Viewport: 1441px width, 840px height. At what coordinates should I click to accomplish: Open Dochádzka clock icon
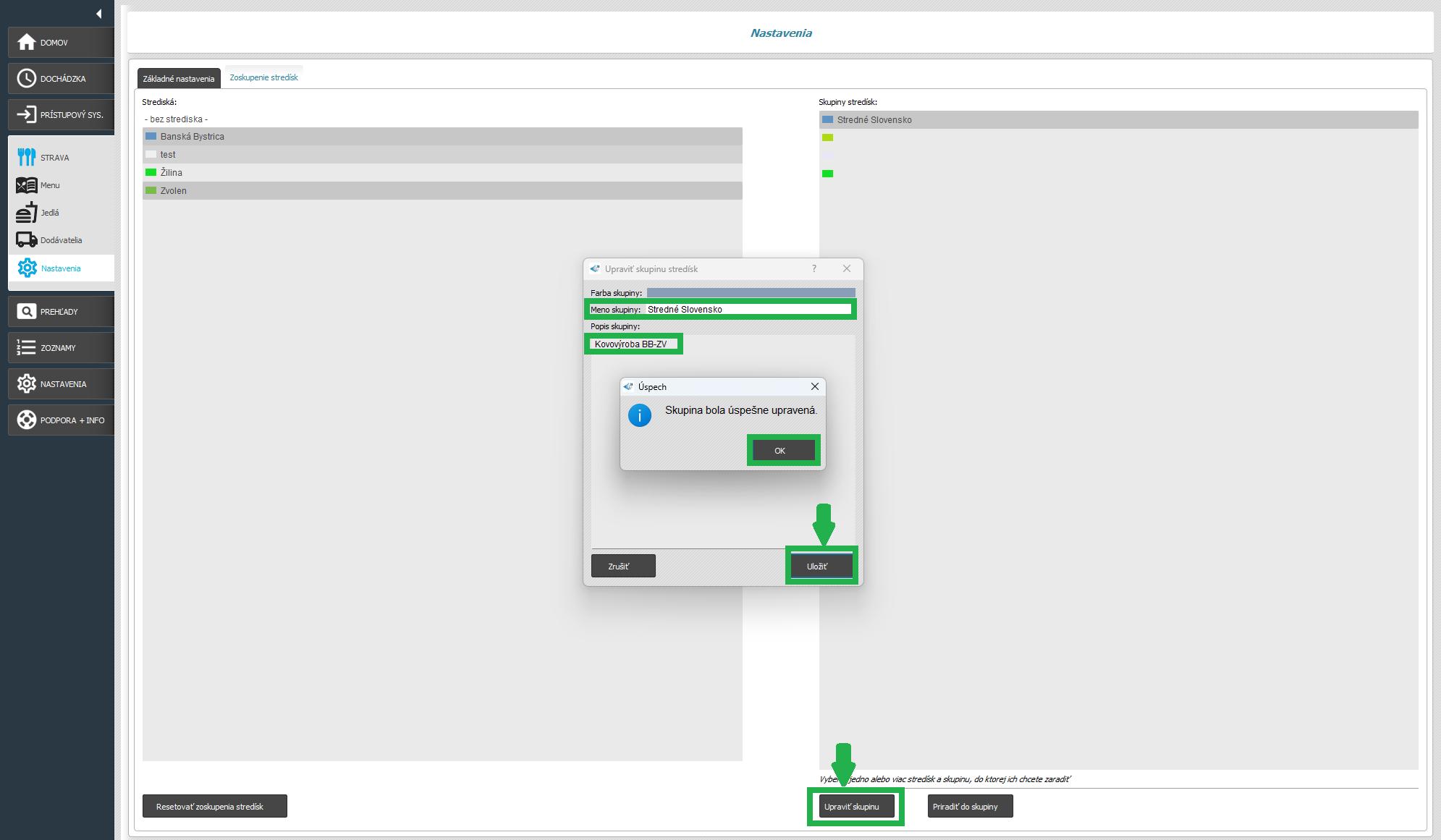click(27, 79)
